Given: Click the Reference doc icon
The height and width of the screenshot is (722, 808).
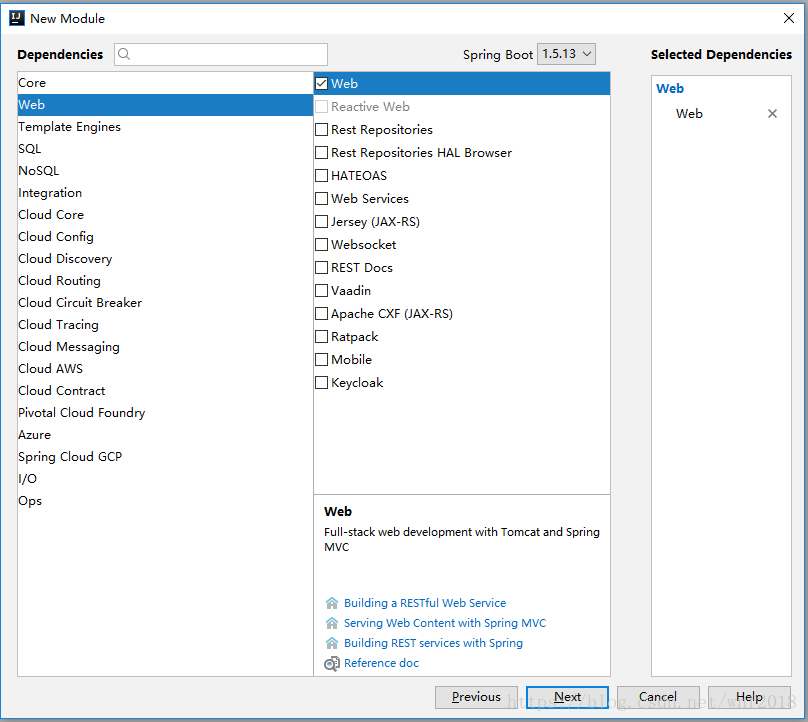Looking at the screenshot, I should point(332,664).
